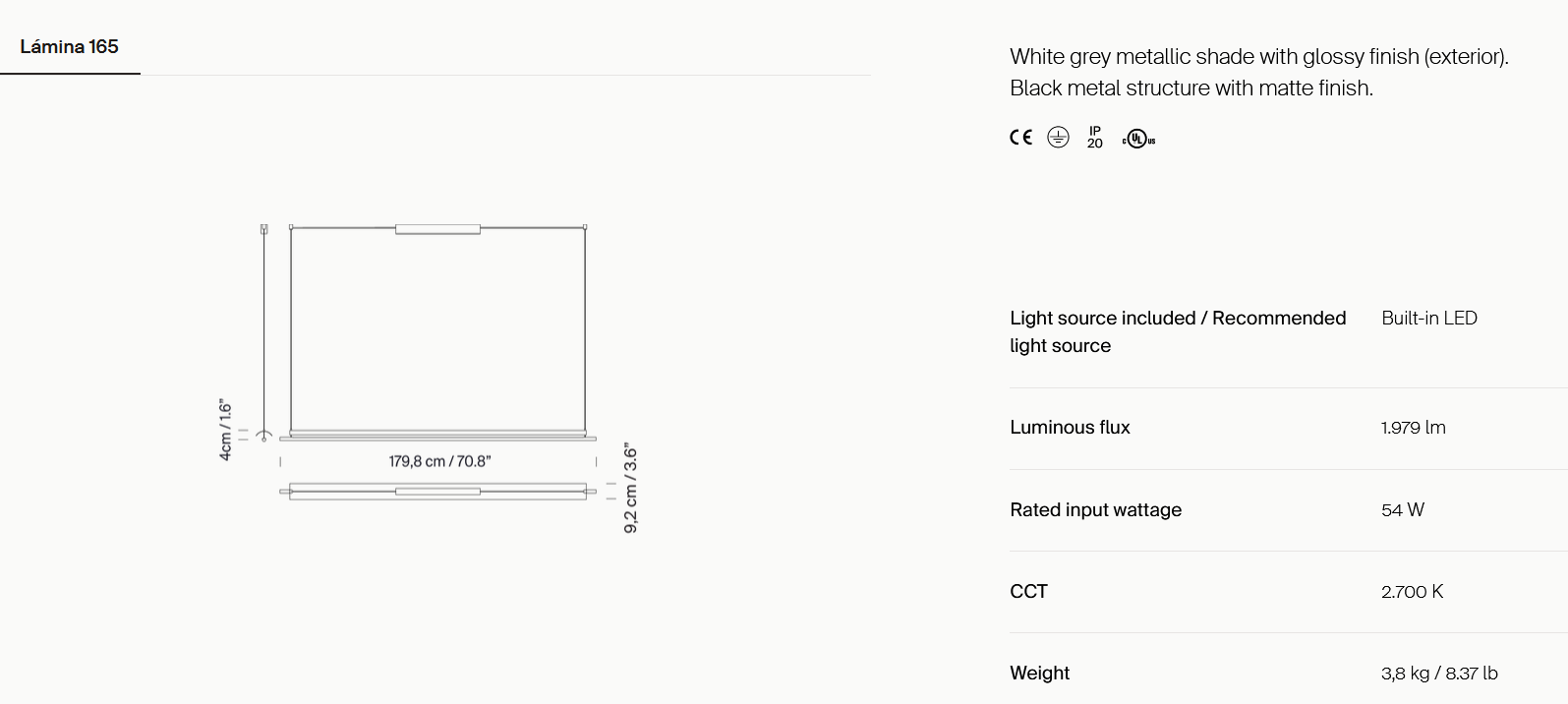The height and width of the screenshot is (704, 1568).
Task: Click the 1.979 lm value
Action: click(x=1413, y=428)
